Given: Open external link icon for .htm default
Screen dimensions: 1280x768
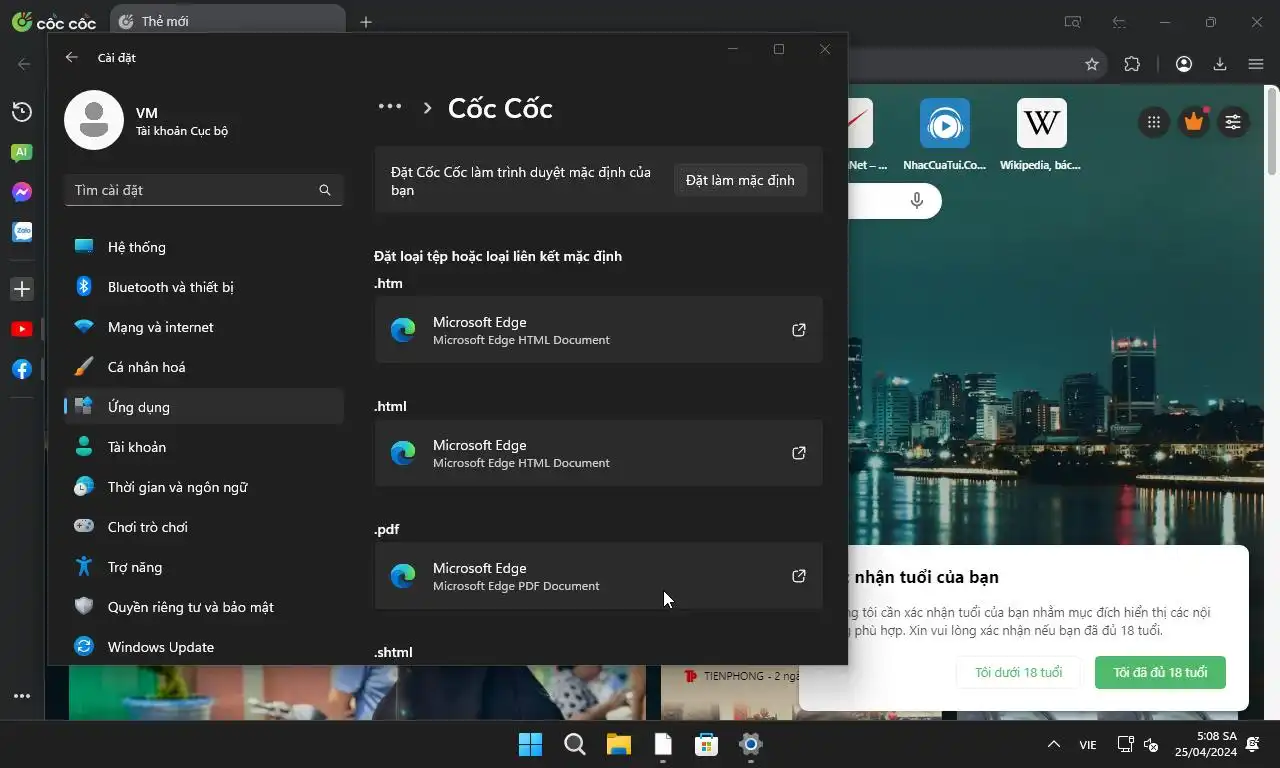Looking at the screenshot, I should point(799,330).
